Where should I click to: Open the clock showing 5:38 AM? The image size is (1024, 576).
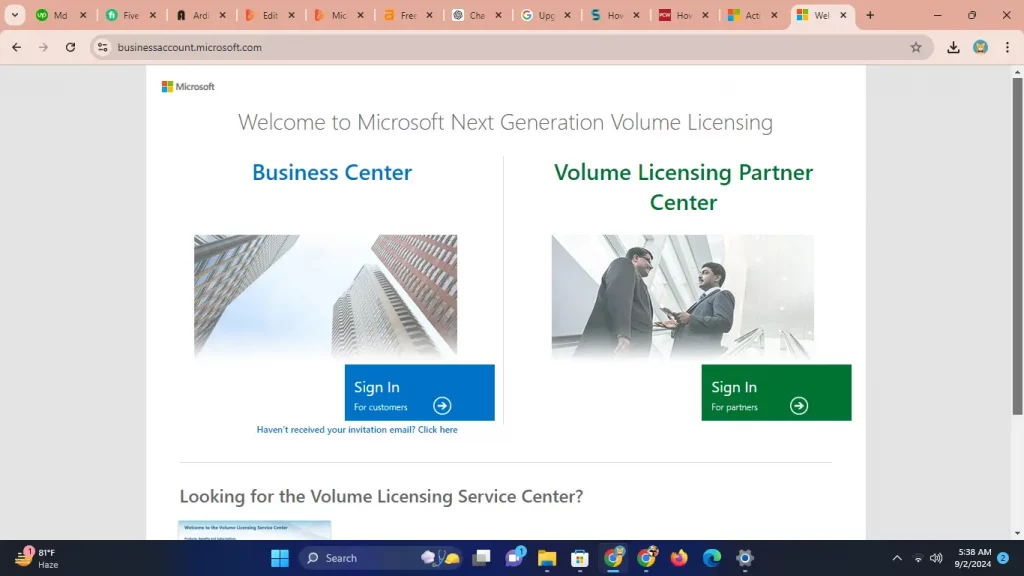tap(972, 558)
